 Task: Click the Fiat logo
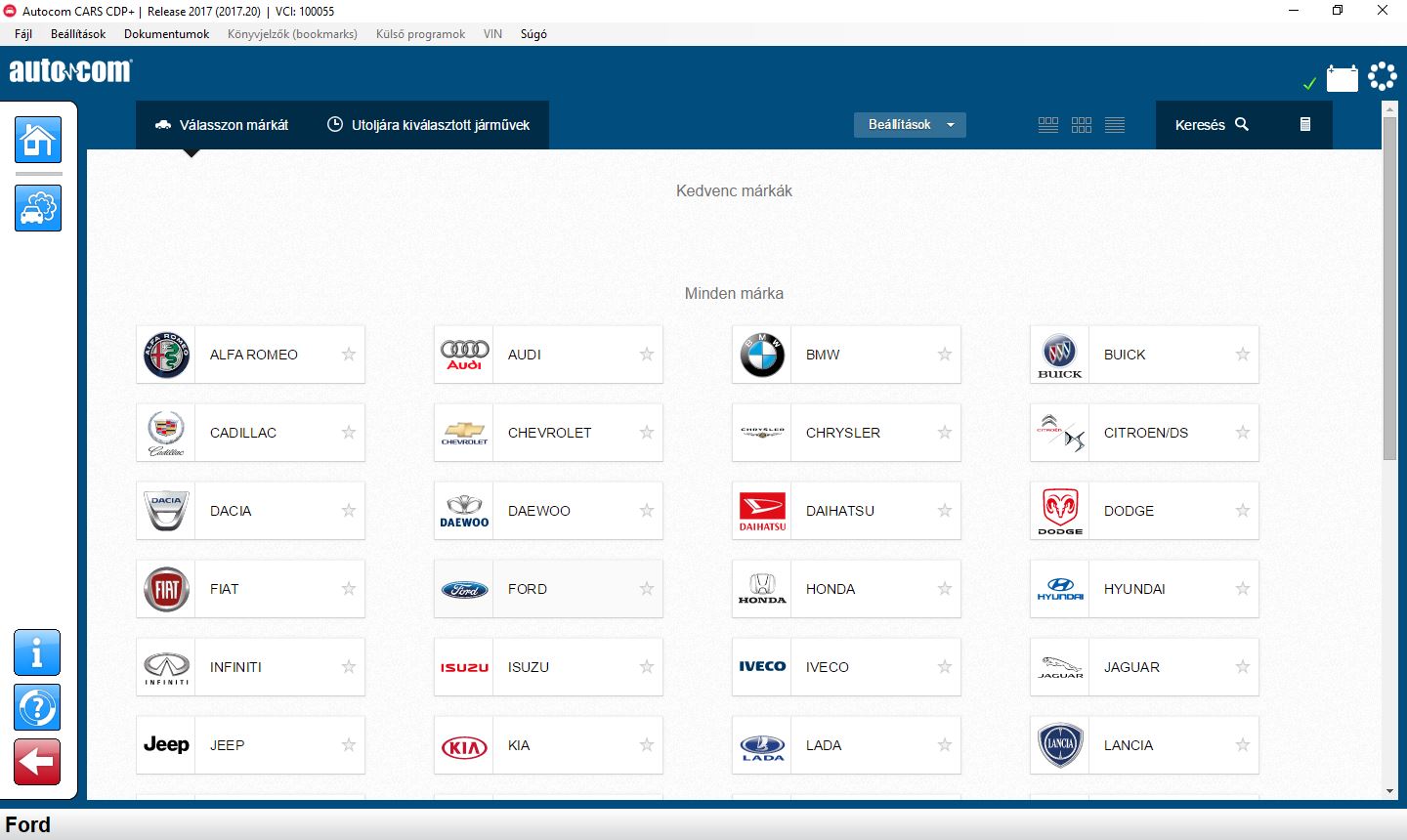[166, 589]
